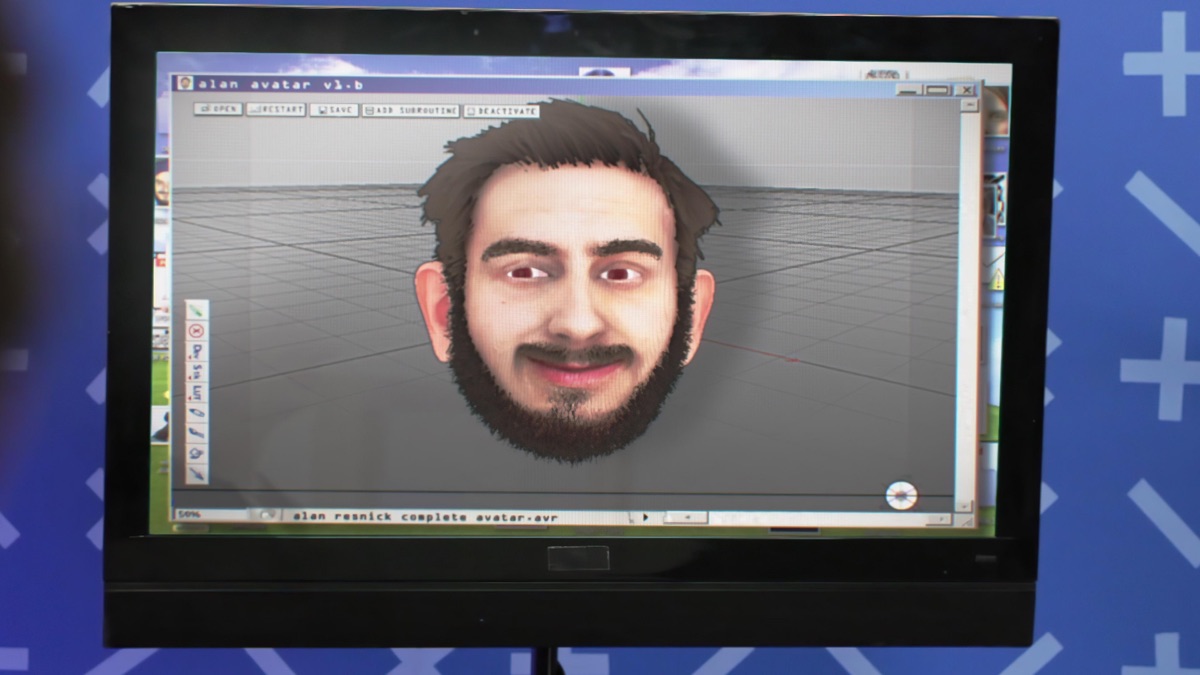The image size is (1200, 675).
Task: Click the round red-white dial in viewport corner
Action: 901,494
